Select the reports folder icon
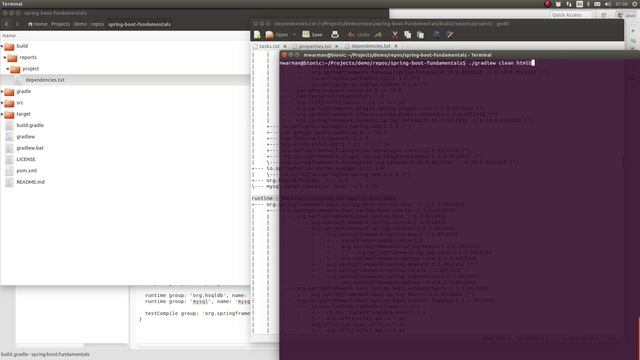The image size is (640, 360). [x=12, y=58]
